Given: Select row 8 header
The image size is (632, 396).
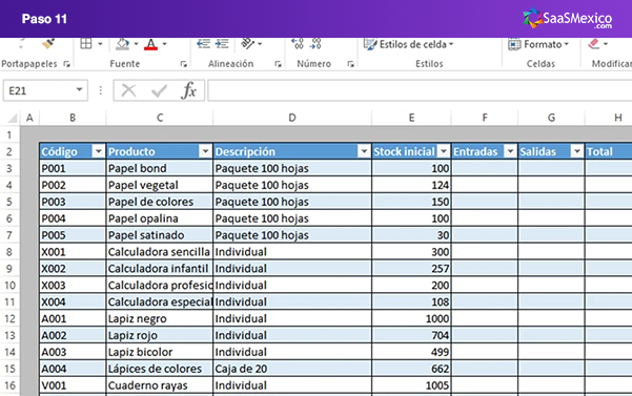Looking at the screenshot, I should point(9,252).
